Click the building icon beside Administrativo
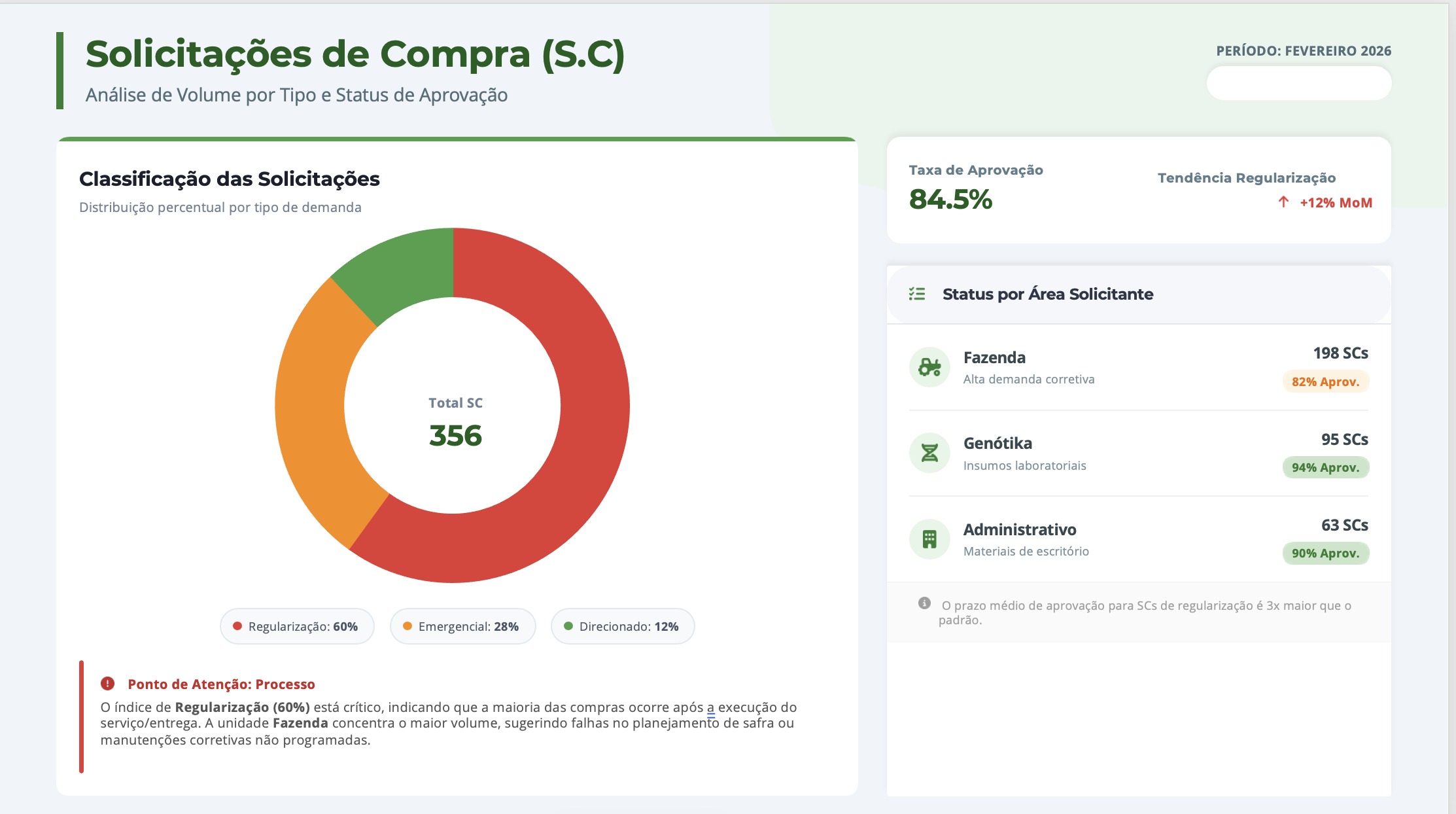Image resolution: width=1456 pixels, height=814 pixels. (929, 539)
